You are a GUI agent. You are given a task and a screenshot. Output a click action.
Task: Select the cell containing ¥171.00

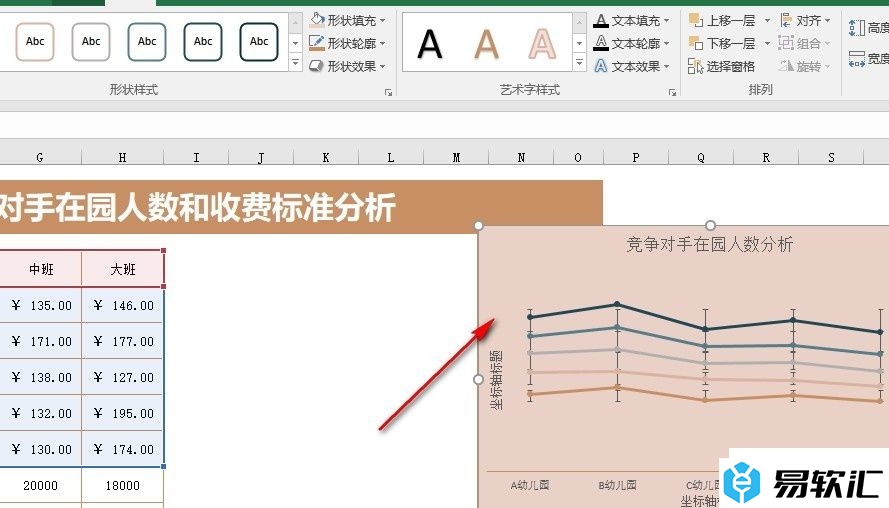point(41,341)
